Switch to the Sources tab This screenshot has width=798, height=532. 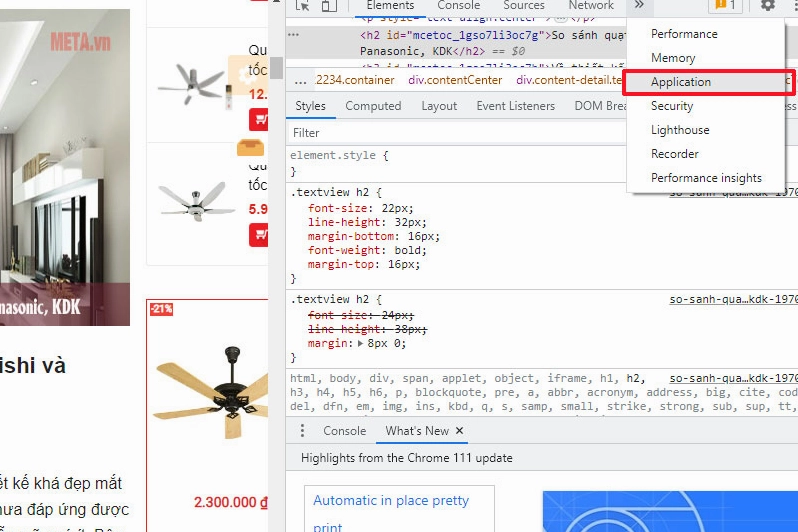pyautogui.click(x=524, y=6)
